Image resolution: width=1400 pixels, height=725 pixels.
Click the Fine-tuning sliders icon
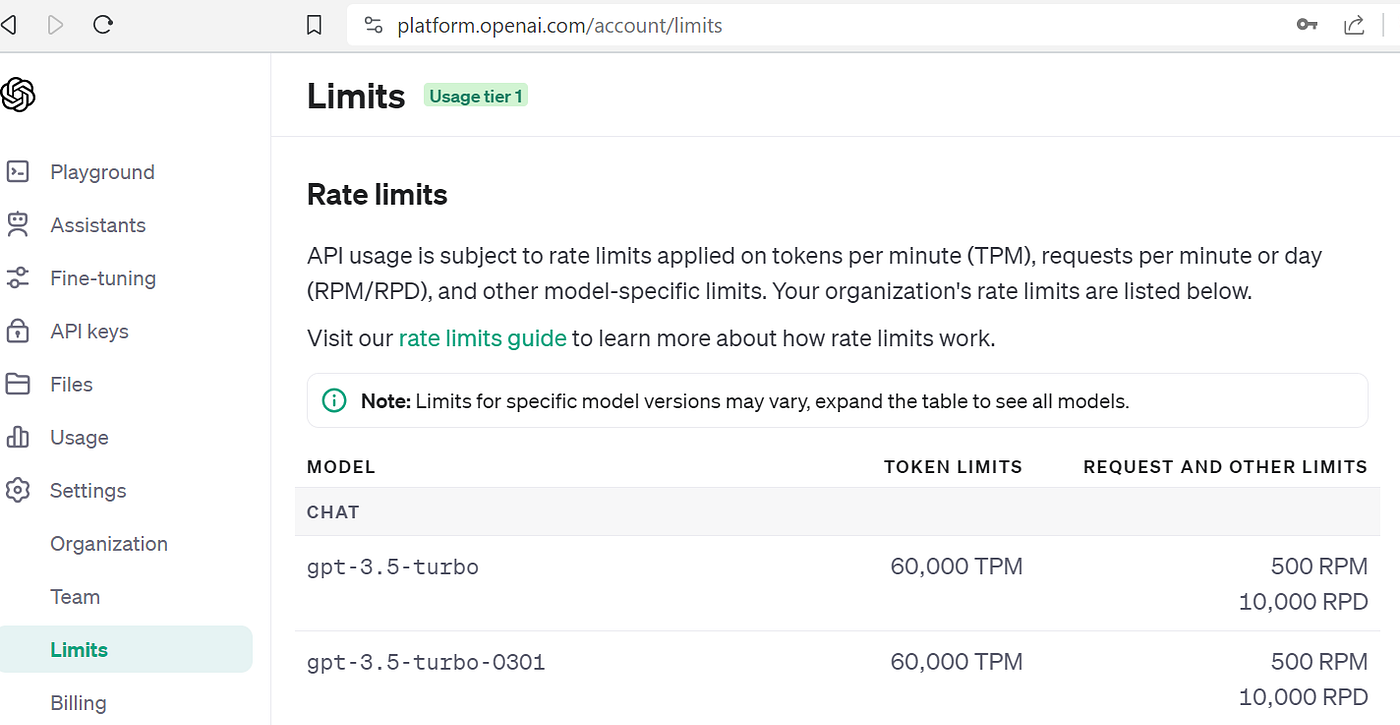[x=18, y=278]
